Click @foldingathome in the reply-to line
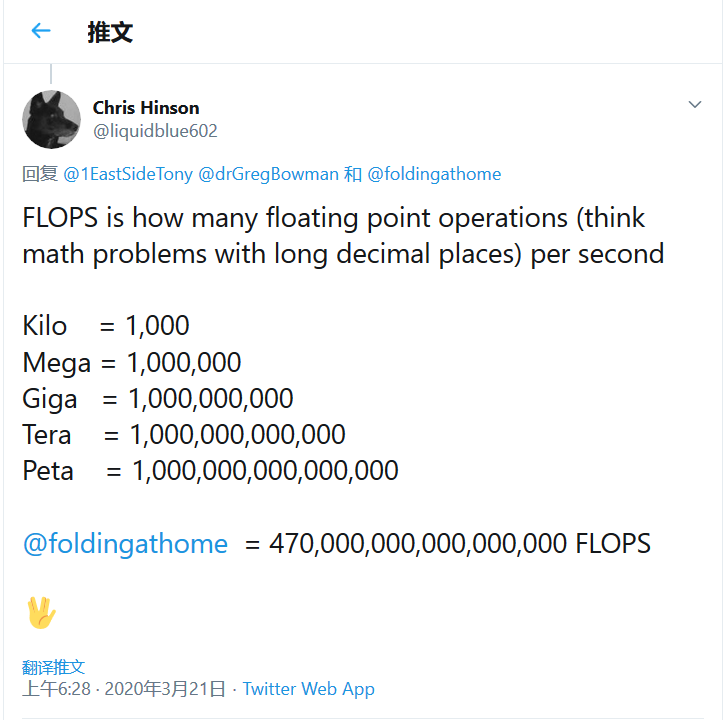 [x=434, y=174]
